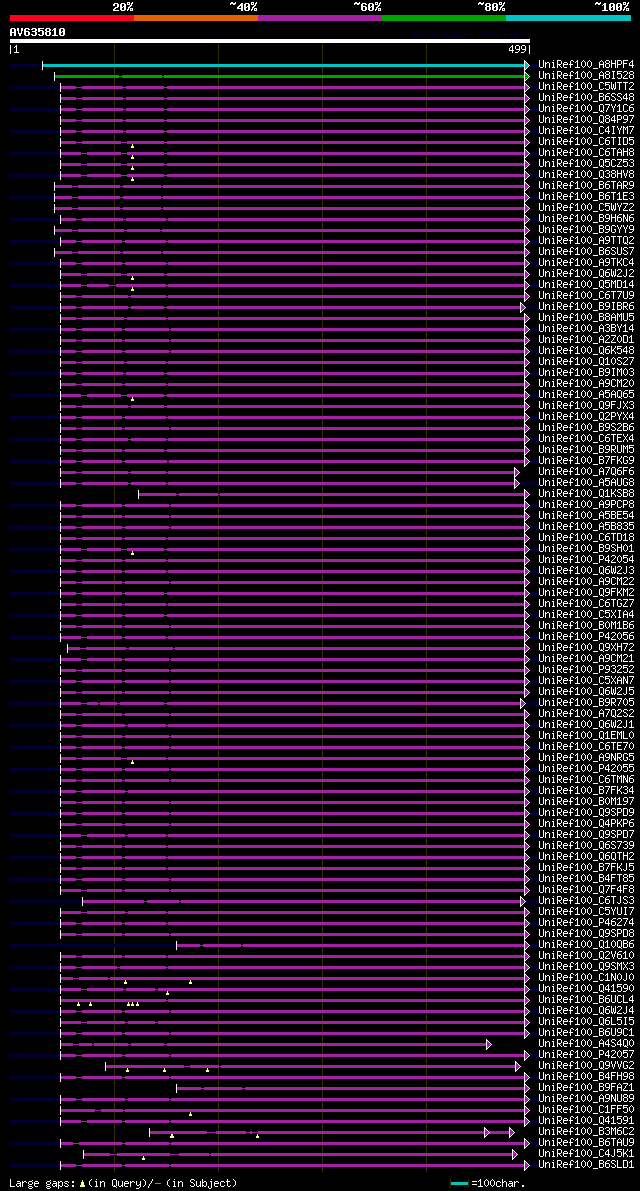This screenshot has height=1191, width=640.
Task: Click the UniRef100_B3M6C2 label
Action: click(586, 1133)
